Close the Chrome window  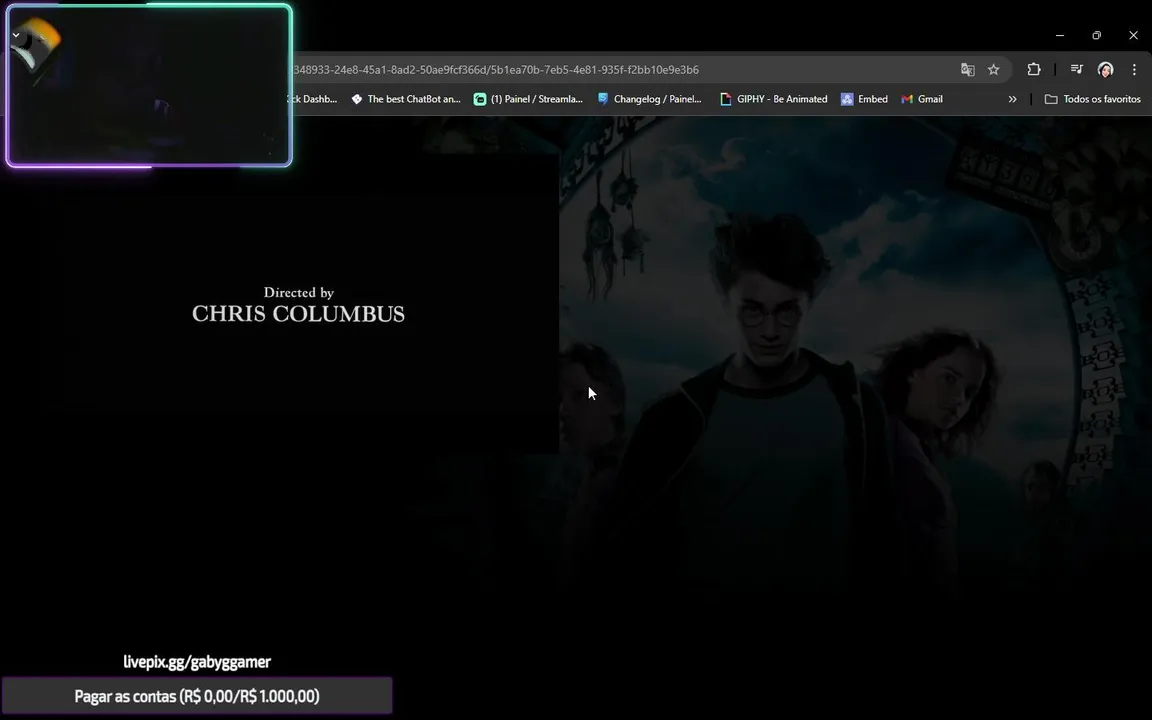coord(1133,35)
